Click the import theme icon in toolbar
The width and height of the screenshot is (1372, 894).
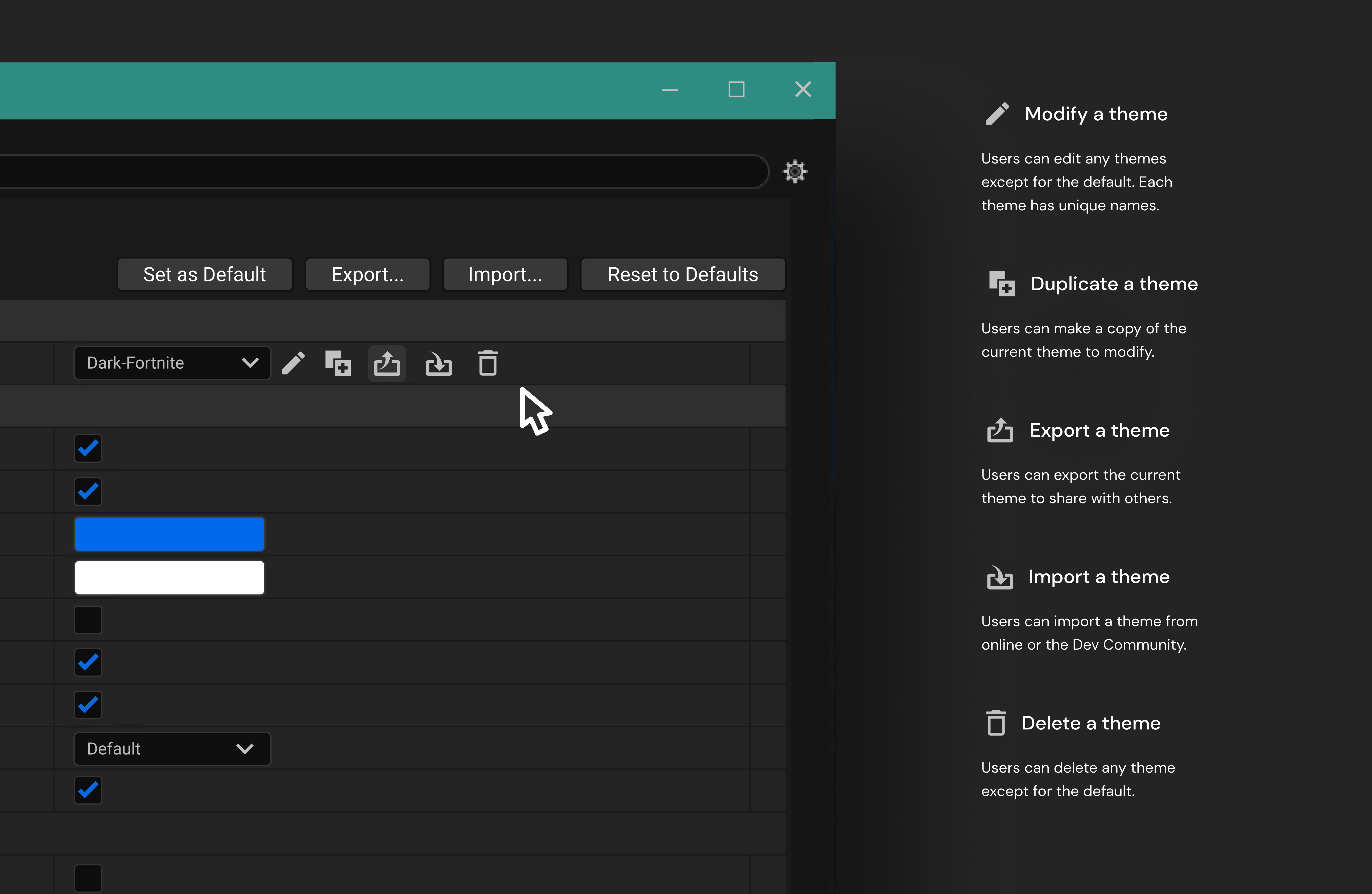[439, 363]
